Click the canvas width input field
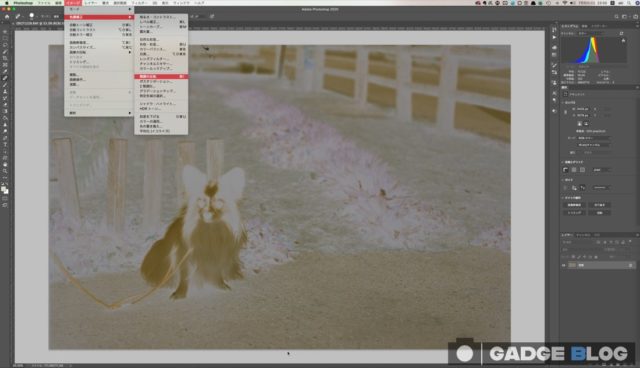This screenshot has width=640, height=368. click(584, 109)
